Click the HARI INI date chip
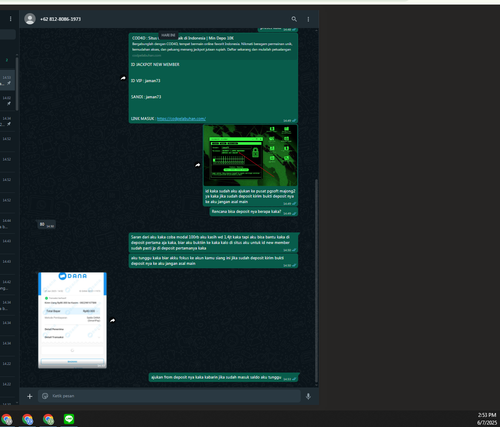Viewport: 500px width, 427px height. (168, 35)
